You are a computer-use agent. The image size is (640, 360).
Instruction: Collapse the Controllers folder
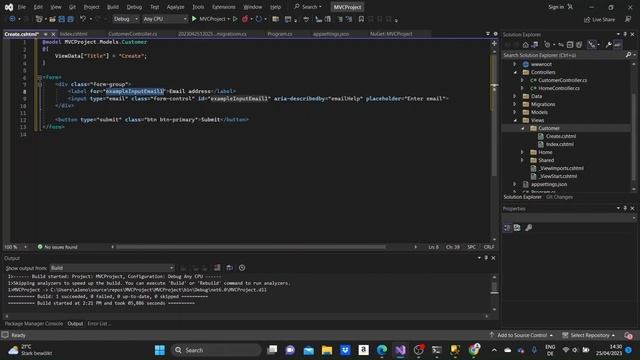pyautogui.click(x=516, y=72)
